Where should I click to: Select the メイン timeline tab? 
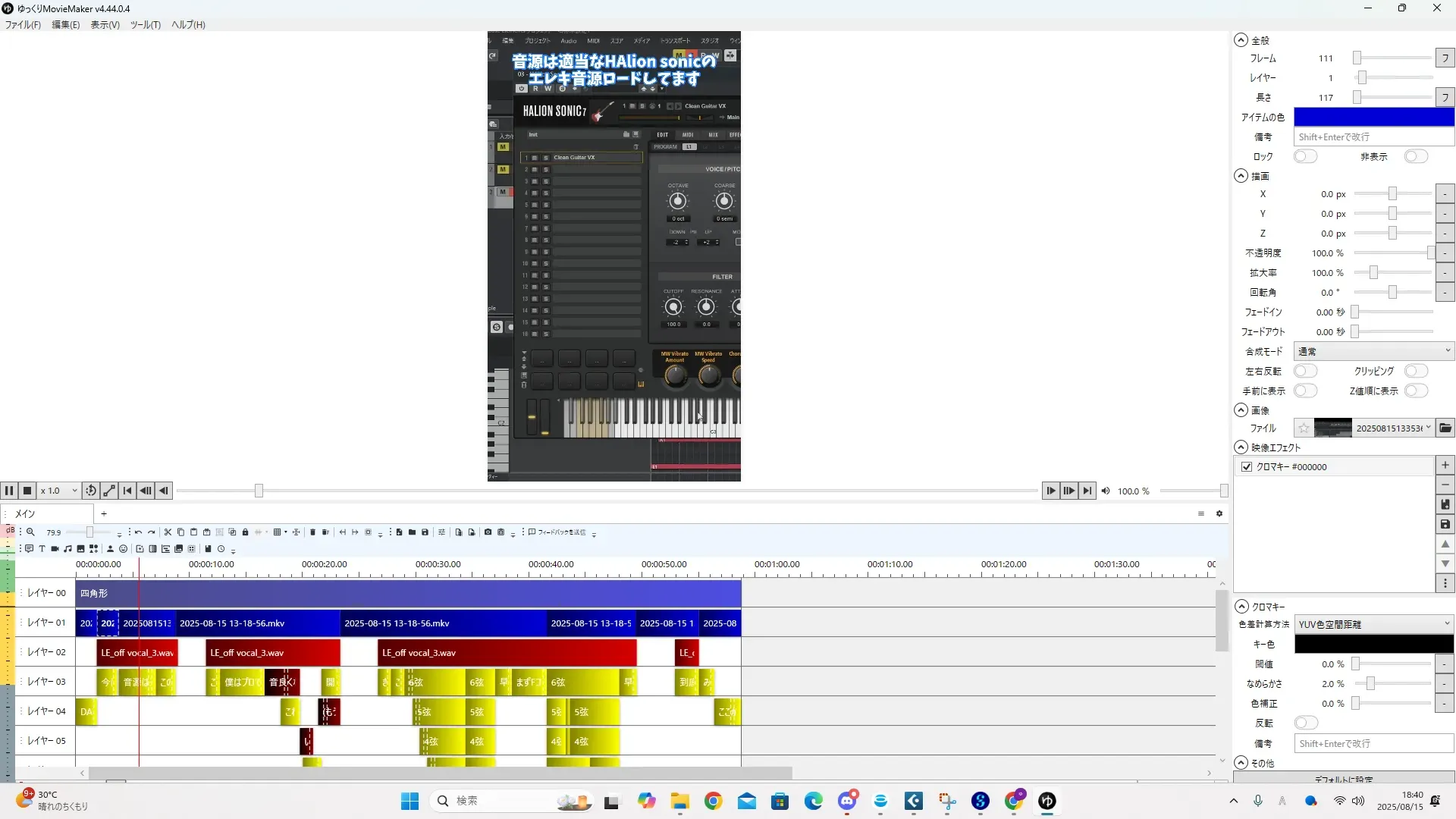(26, 514)
